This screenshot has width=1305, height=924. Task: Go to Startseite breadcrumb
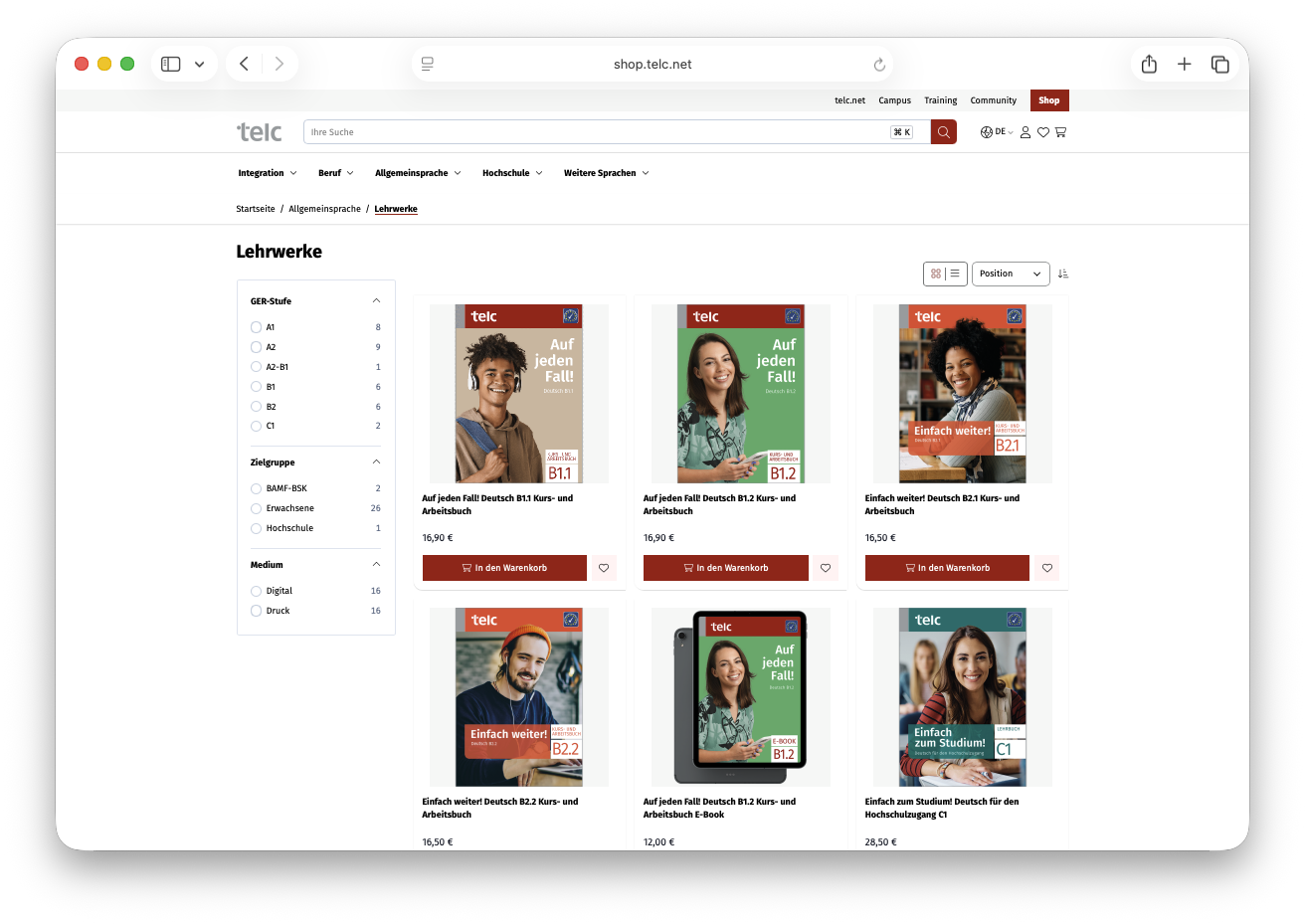[256, 209]
